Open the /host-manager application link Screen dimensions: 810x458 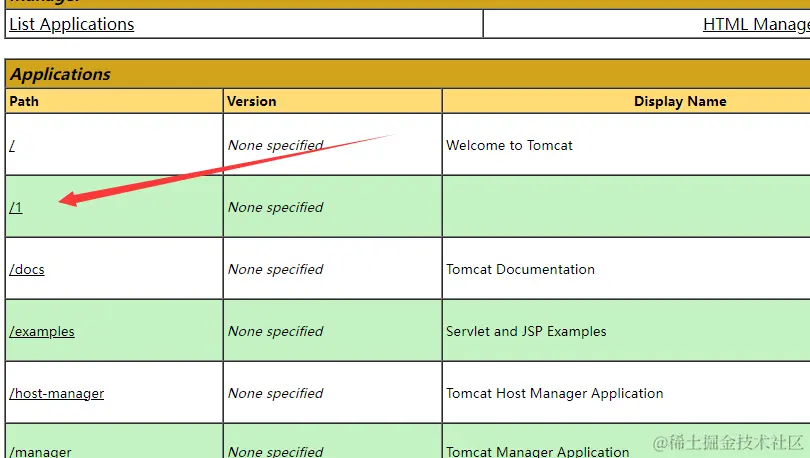(57, 393)
